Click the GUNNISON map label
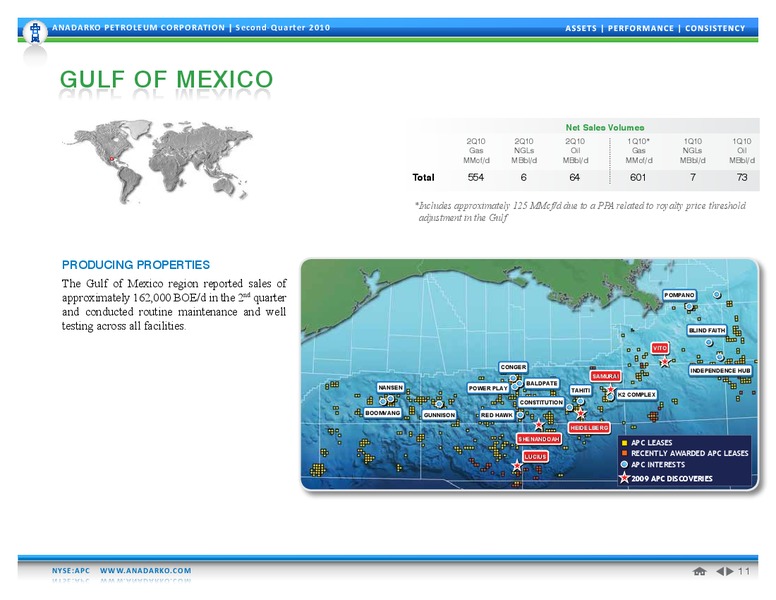The width and height of the screenshot is (776, 600). pyautogui.click(x=439, y=415)
